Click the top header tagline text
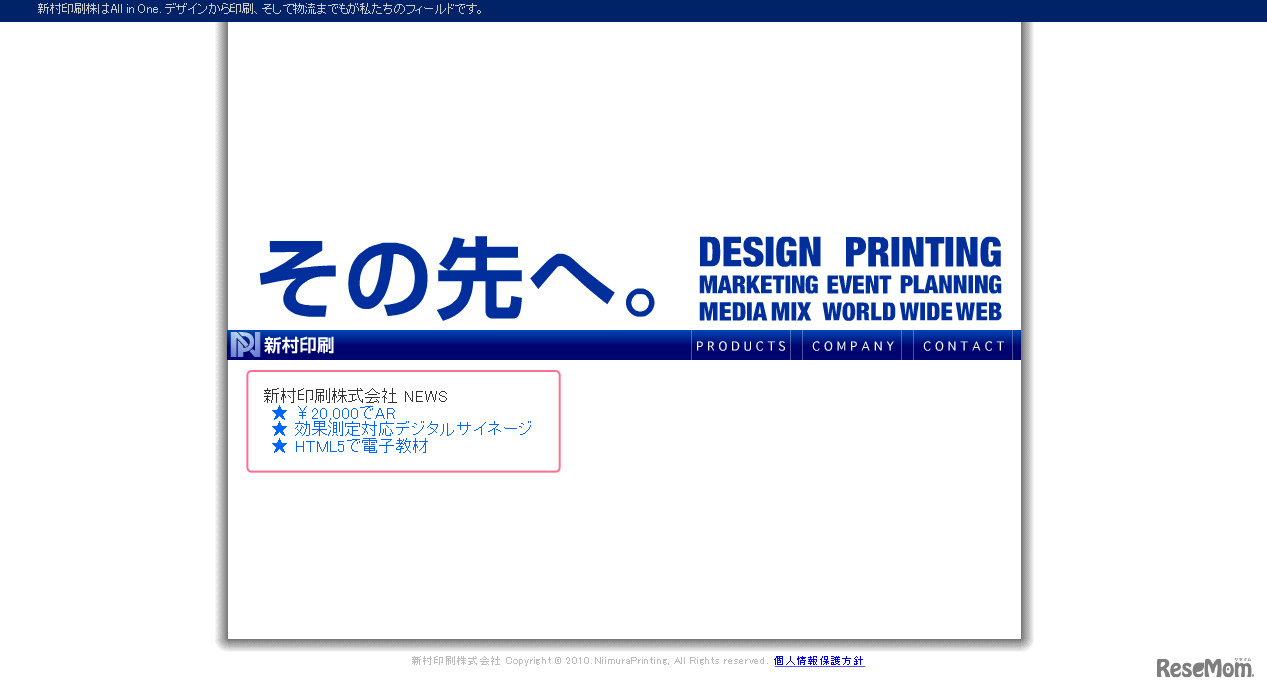This screenshot has width=1267, height=691. coord(261,9)
